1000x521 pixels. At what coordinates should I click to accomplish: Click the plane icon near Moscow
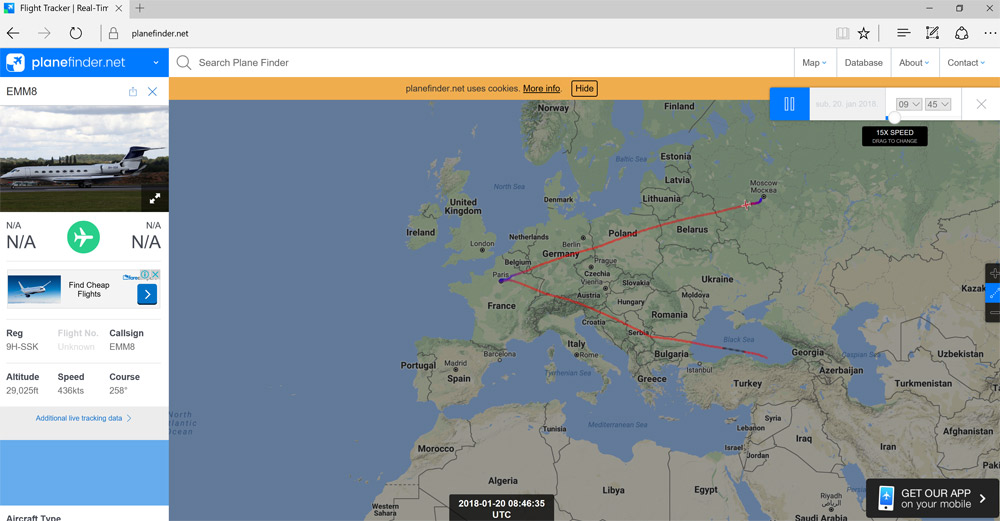pyautogui.click(x=747, y=205)
